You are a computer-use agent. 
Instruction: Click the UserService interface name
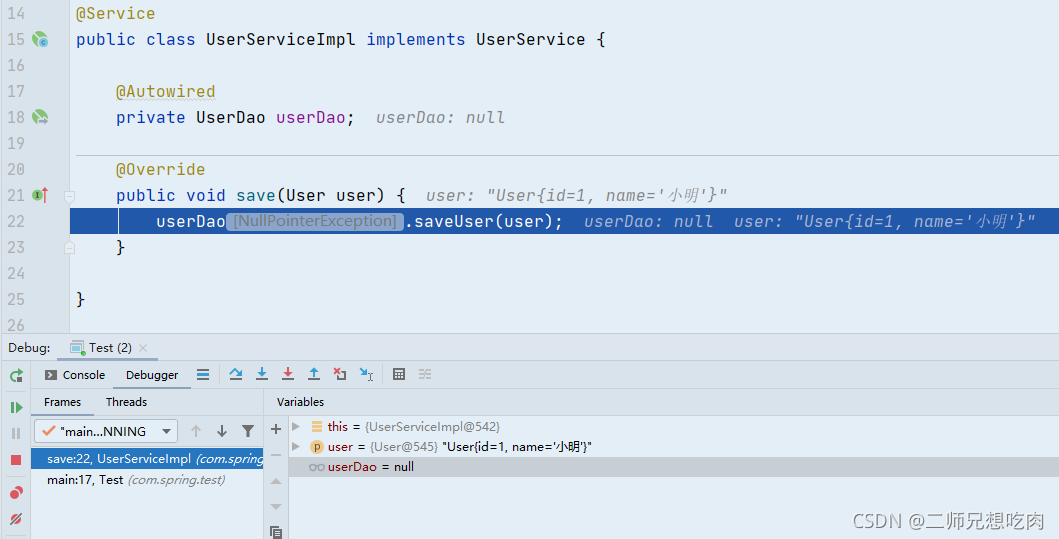tap(531, 39)
